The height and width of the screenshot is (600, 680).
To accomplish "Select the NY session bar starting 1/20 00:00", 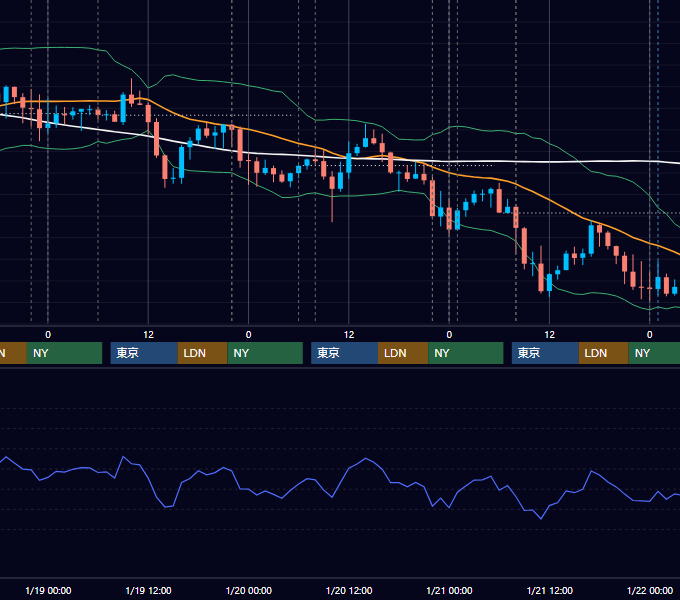I will tap(265, 353).
